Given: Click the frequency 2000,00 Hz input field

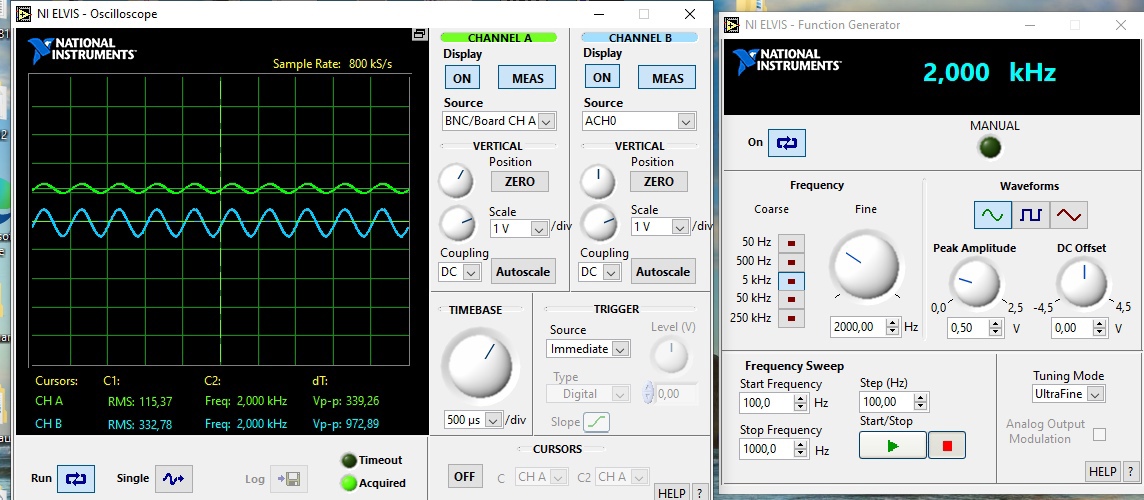Looking at the screenshot, I should (x=858, y=327).
